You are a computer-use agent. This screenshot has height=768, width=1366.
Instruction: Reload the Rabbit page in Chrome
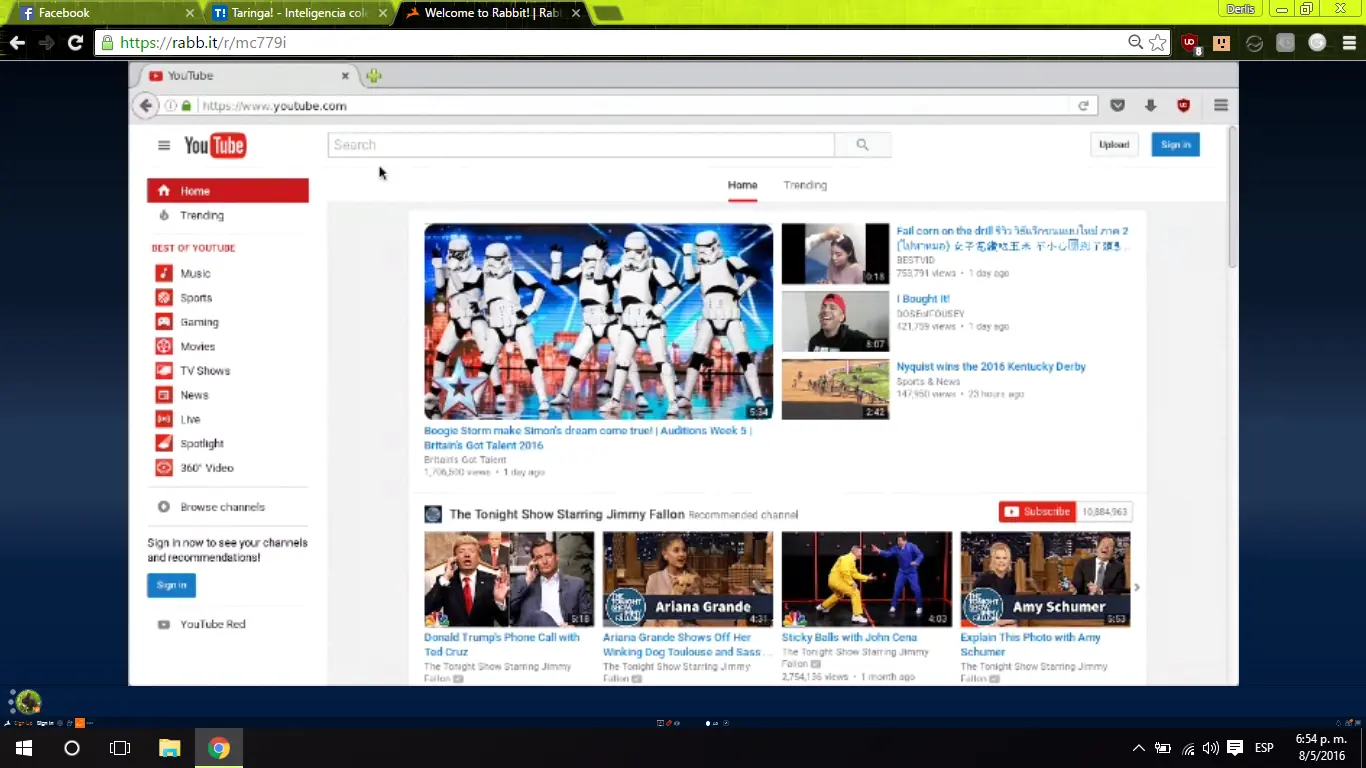[75, 43]
